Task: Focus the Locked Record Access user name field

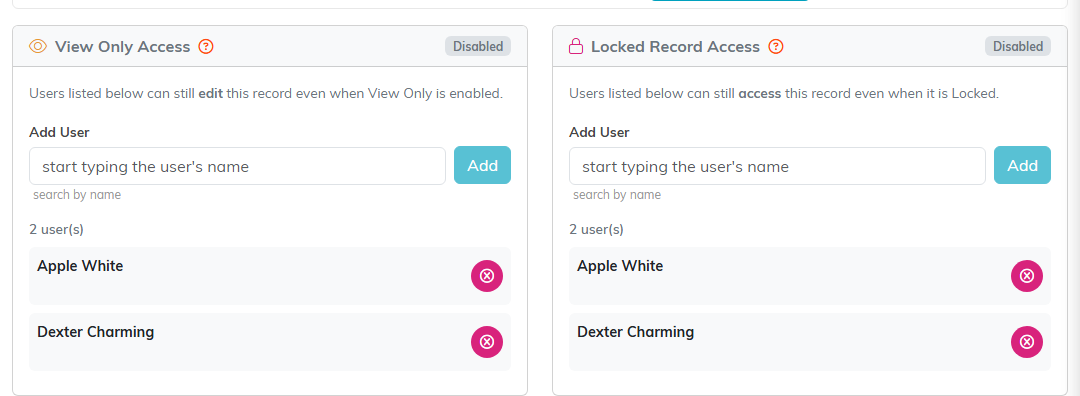Action: tap(777, 166)
